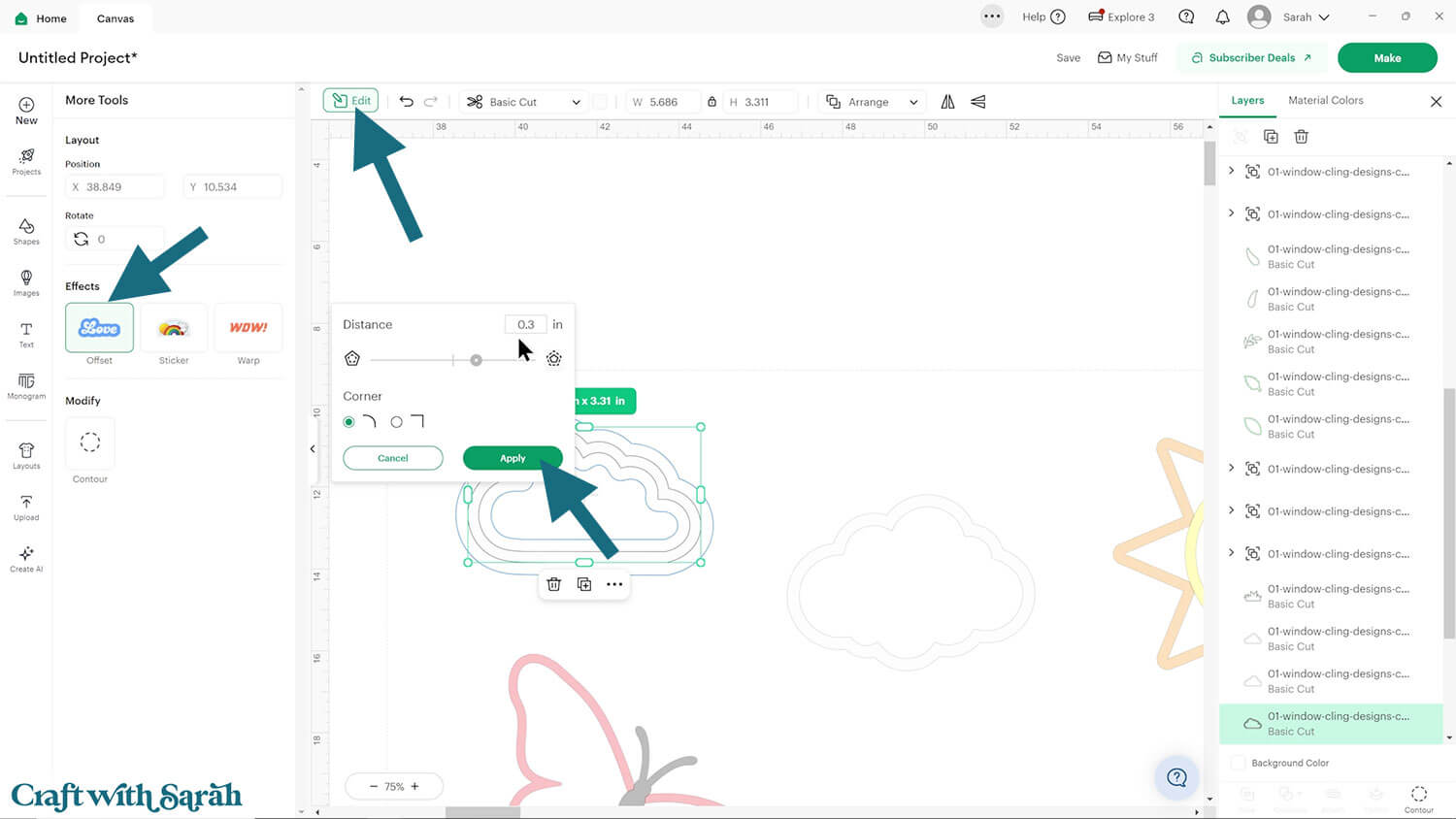This screenshot has height=819, width=1456.
Task: Open the Basic Cut operation dropdown
Action: coord(524,102)
